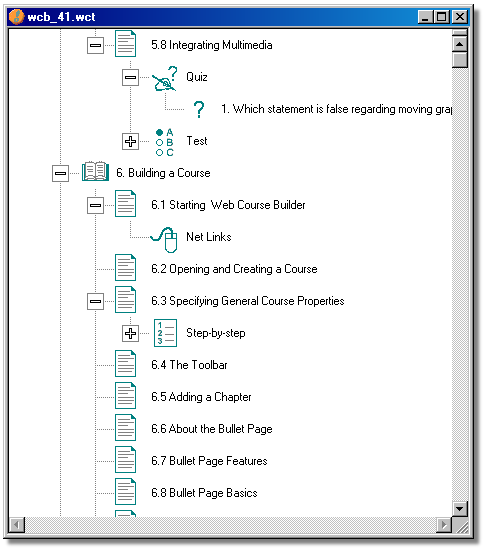Click the open book icon for chapter 6
484x548 pixels.
point(95,171)
